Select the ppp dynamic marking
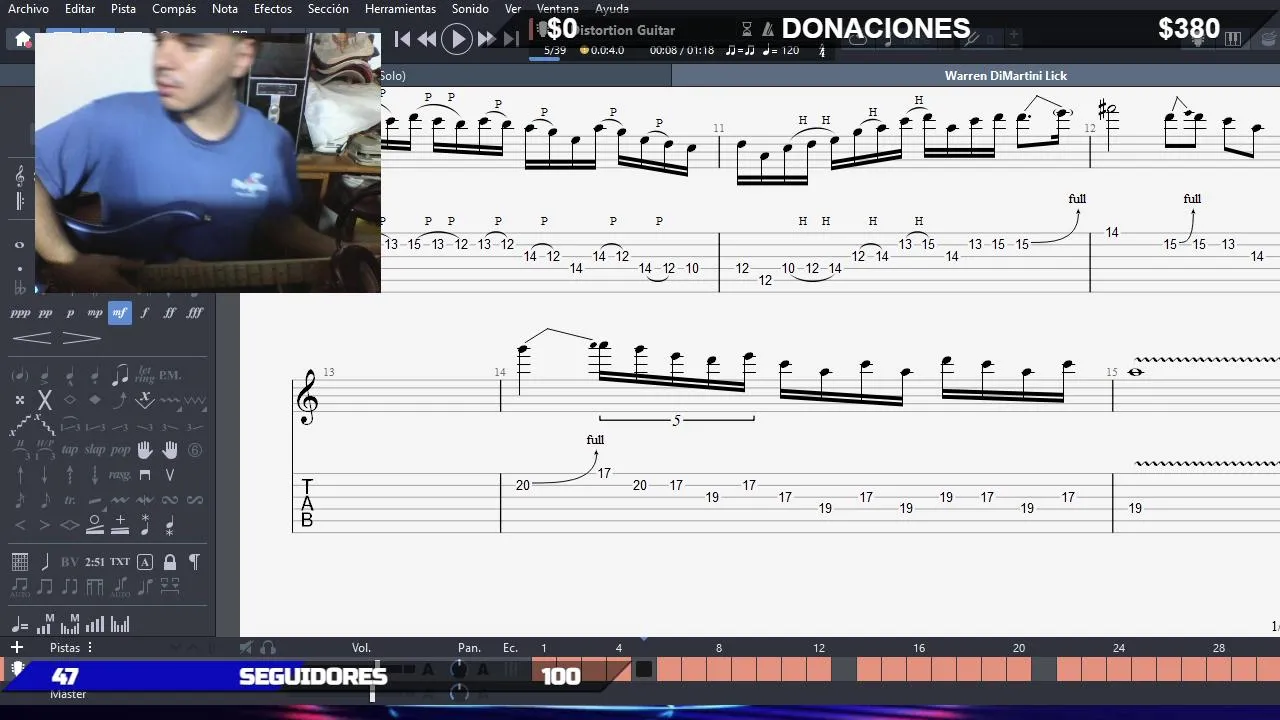The image size is (1280, 720). (x=20, y=313)
